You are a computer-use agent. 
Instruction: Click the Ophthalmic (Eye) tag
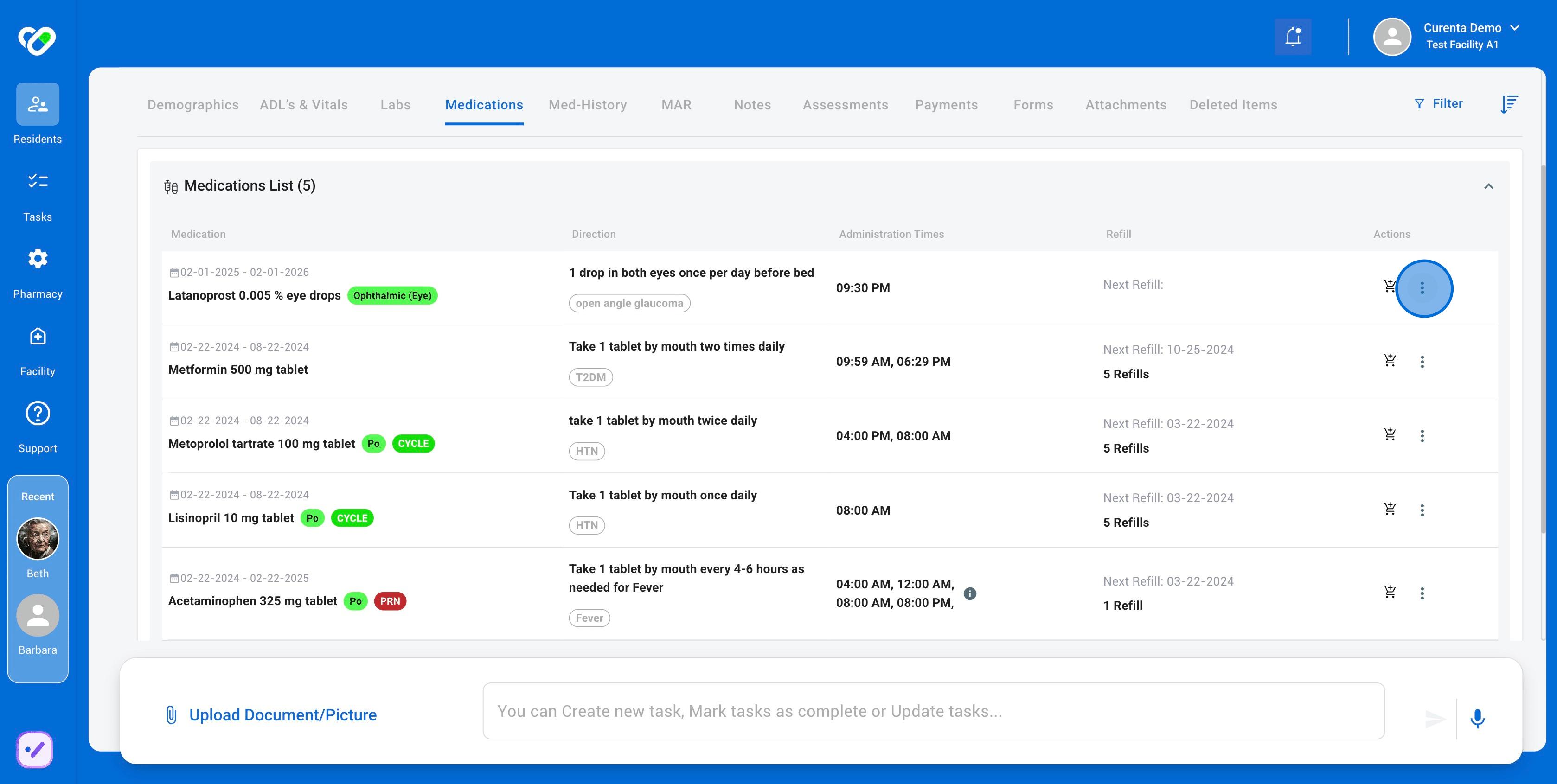[392, 296]
